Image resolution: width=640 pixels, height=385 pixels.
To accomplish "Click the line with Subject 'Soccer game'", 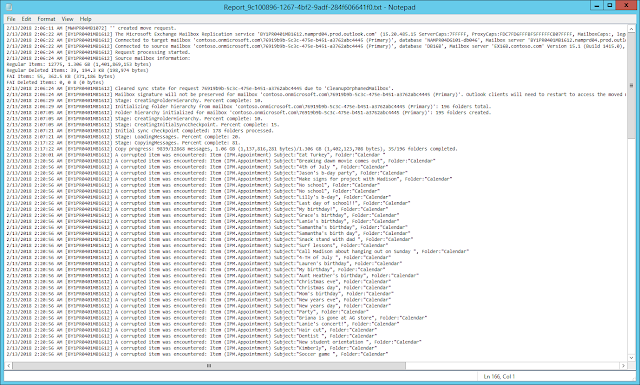I will (197, 354).
